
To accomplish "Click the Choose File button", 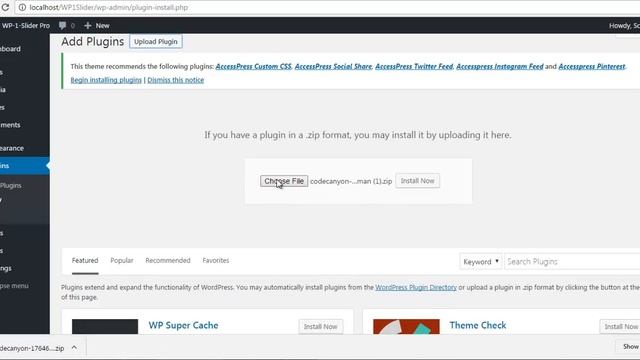I will [x=284, y=181].
